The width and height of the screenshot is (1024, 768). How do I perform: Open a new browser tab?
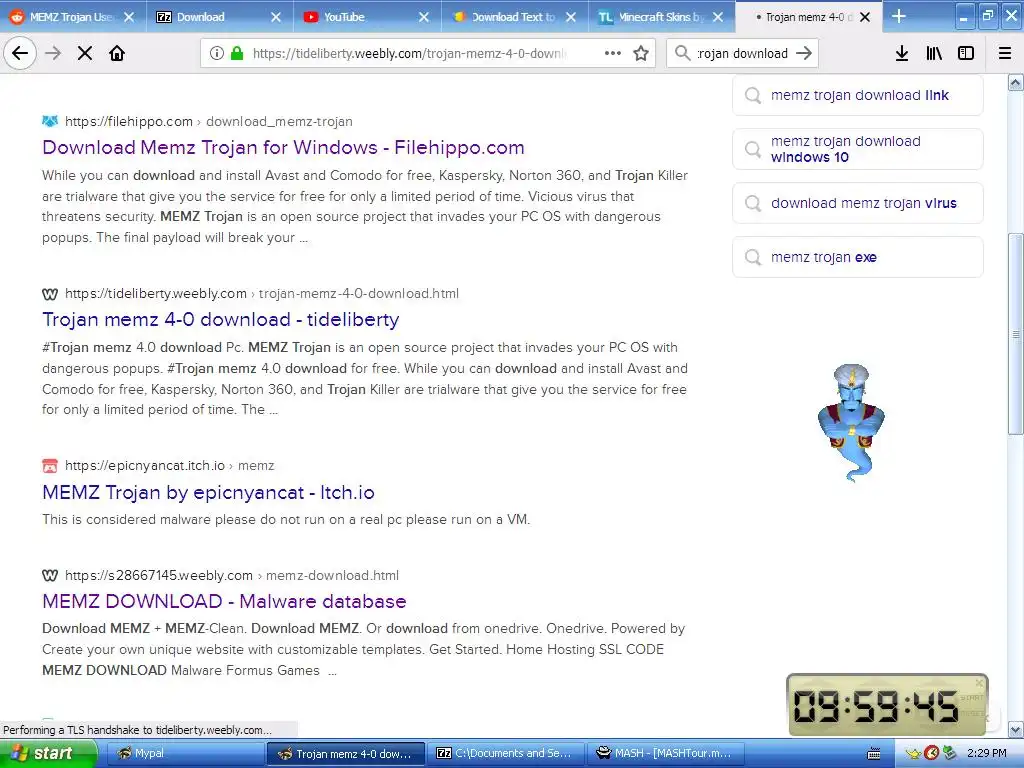pyautogui.click(x=899, y=16)
